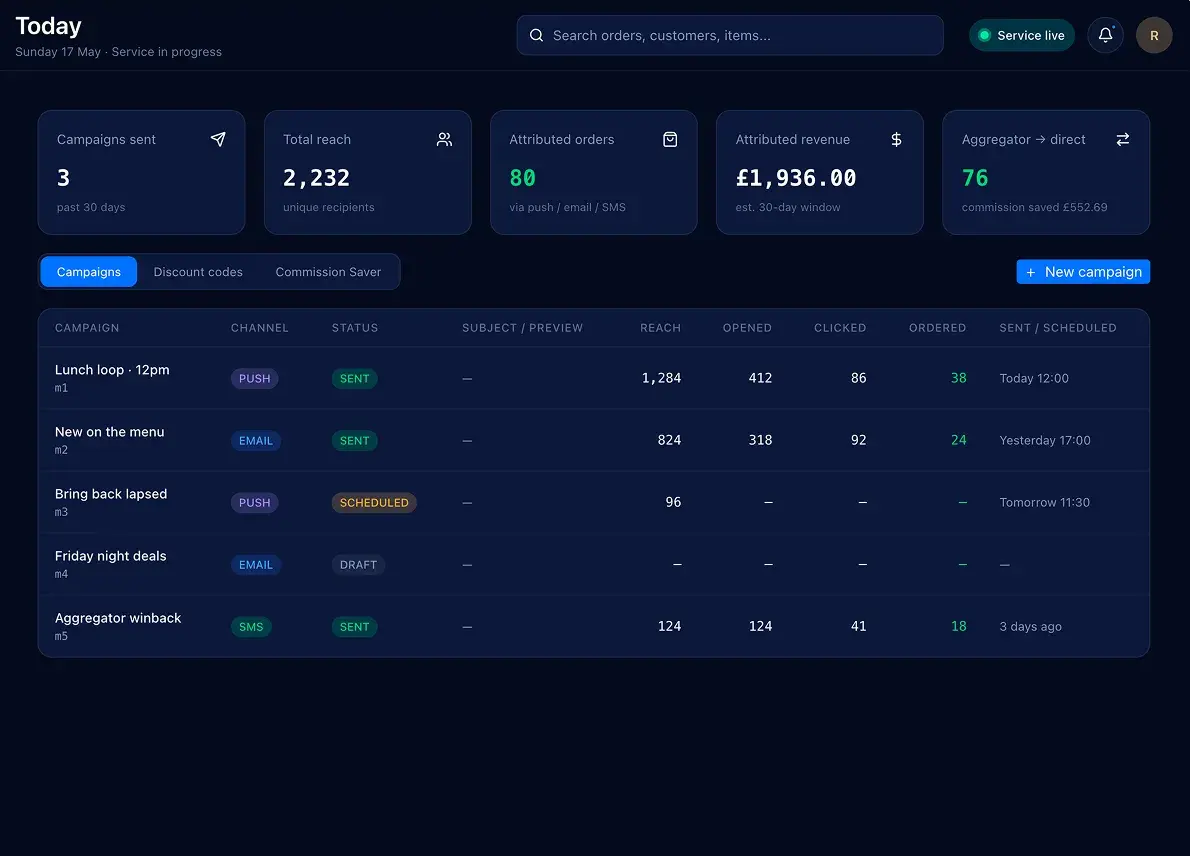
Task: Click Tomorrow 11:30 scheduled time
Action: coord(1044,502)
